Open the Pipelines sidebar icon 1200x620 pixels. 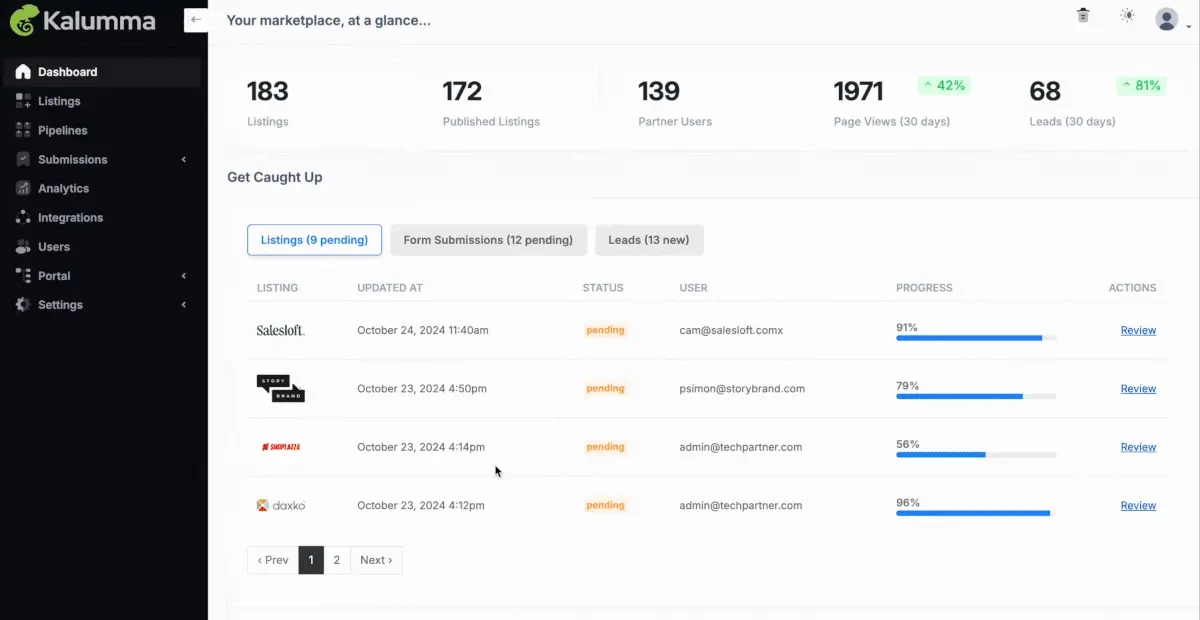(x=22, y=130)
